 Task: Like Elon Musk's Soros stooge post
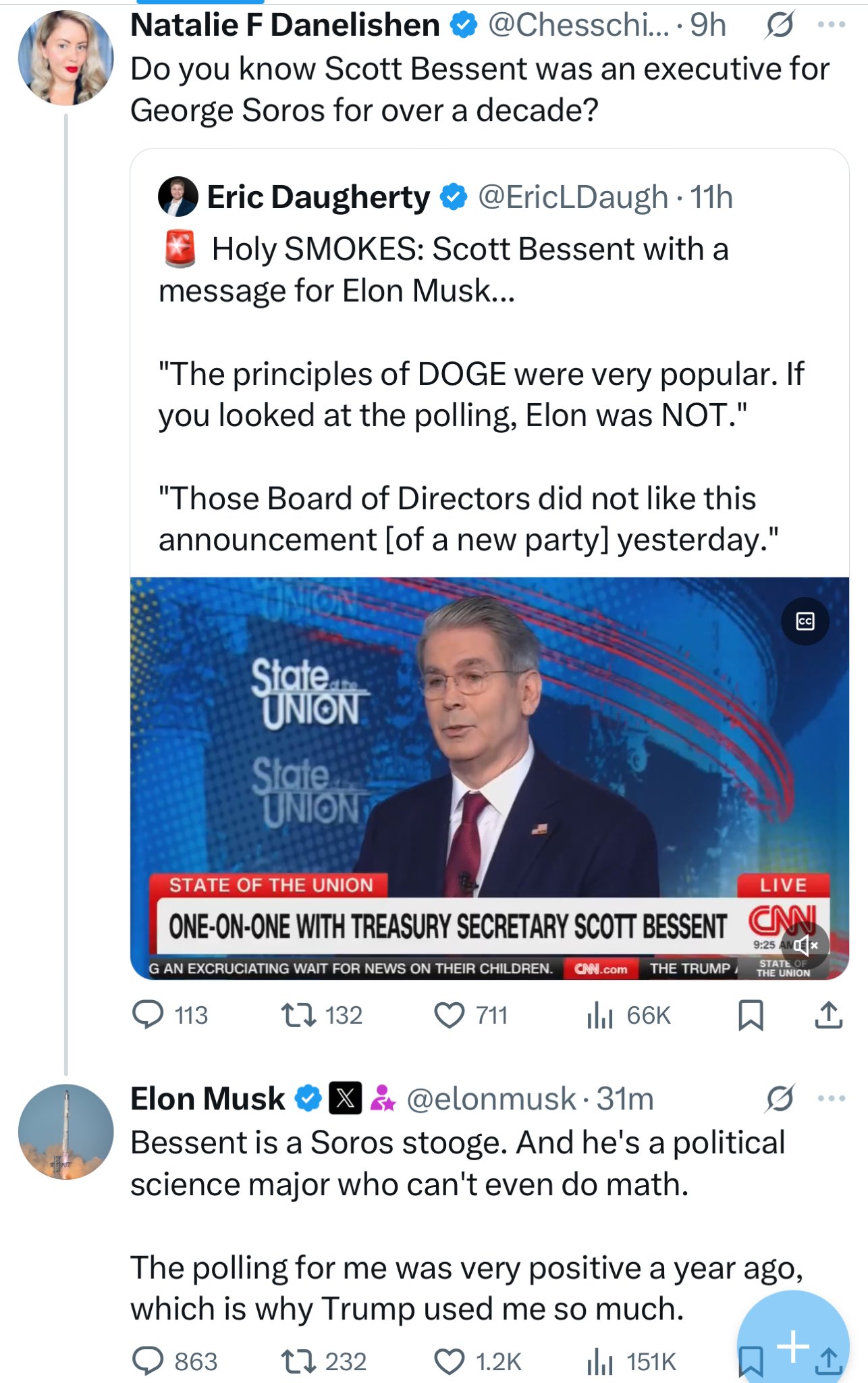pyautogui.click(x=449, y=1361)
